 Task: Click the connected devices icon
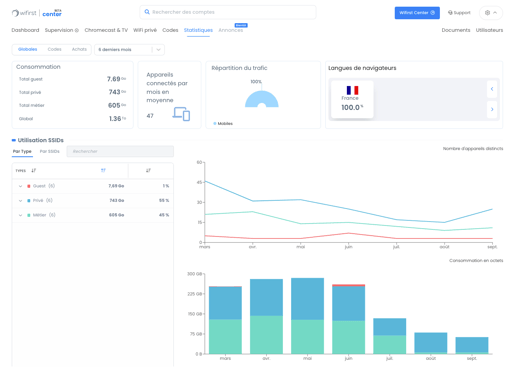tap(181, 114)
